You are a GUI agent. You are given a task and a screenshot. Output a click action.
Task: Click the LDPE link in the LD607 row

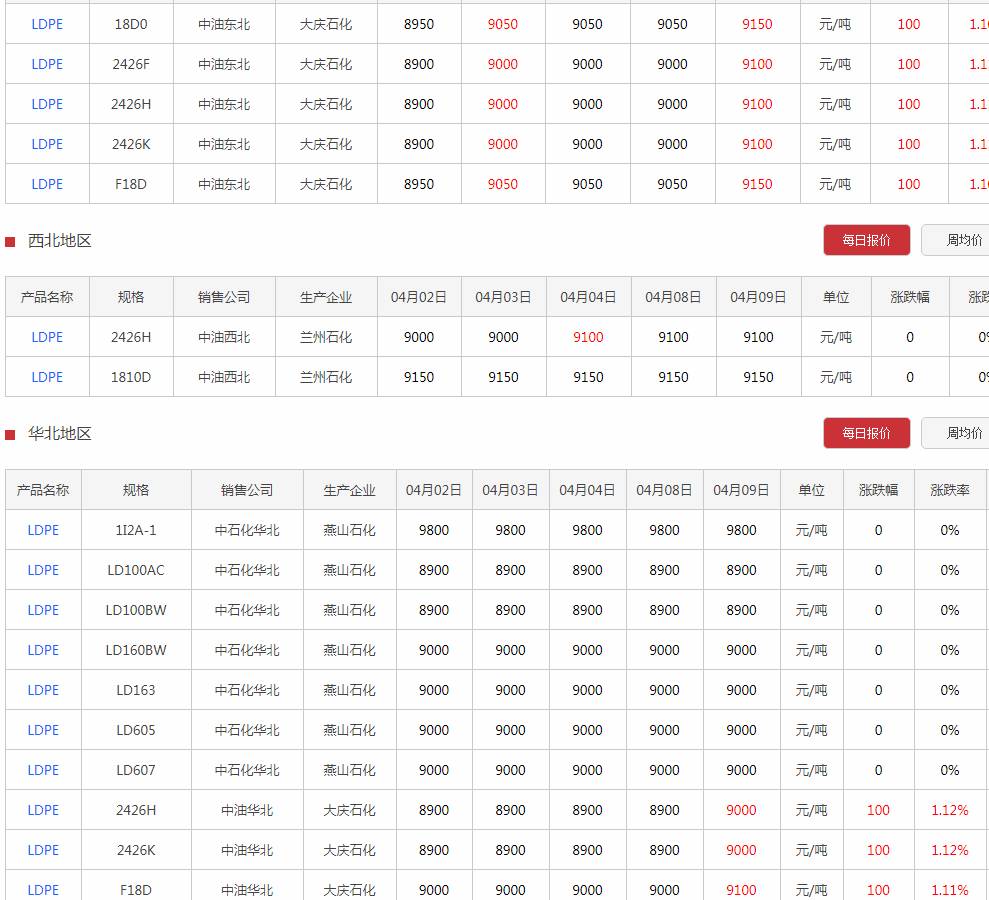[x=43, y=770]
